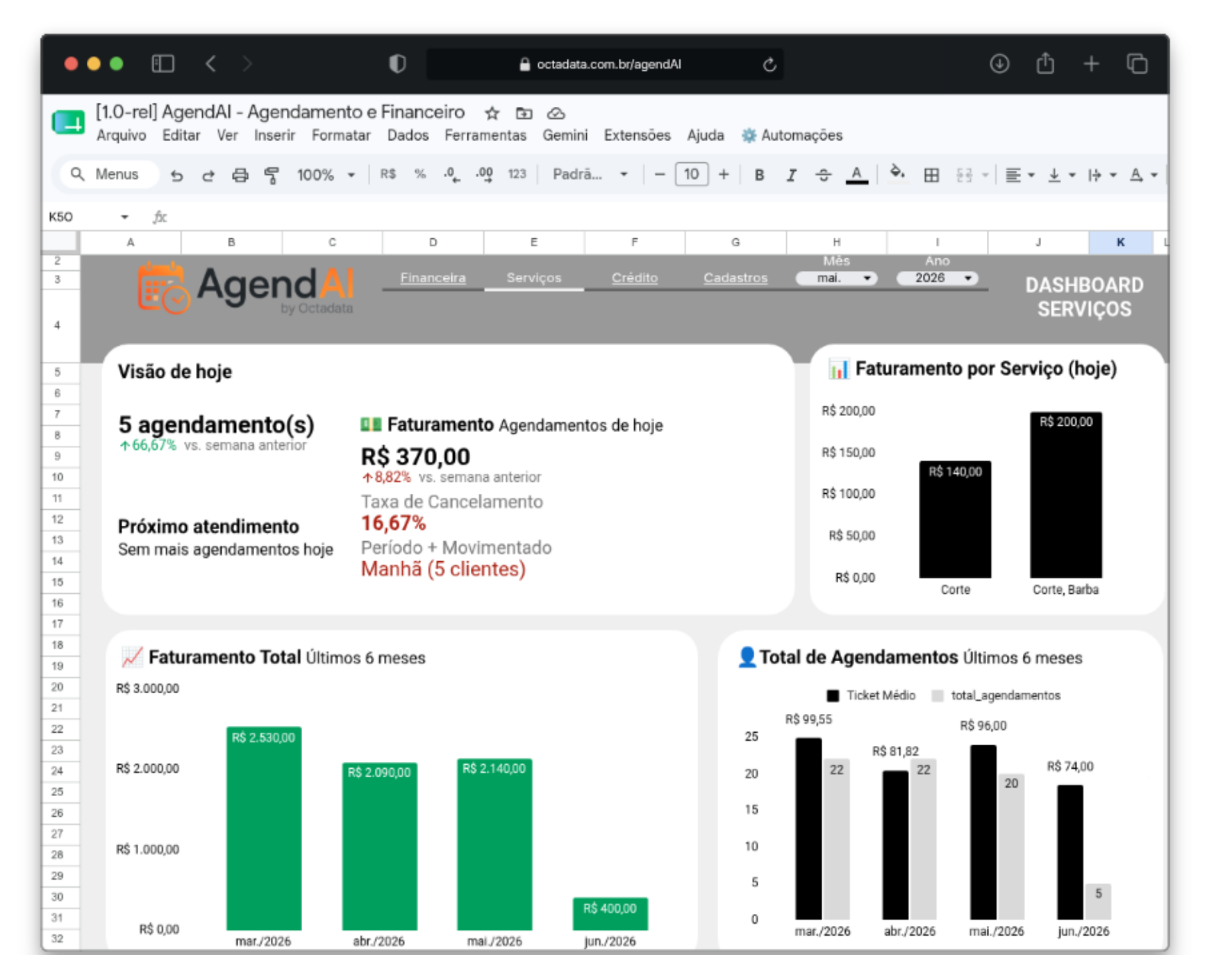Show the tab overview icon
The width and height of the screenshot is (1207, 980).
(1137, 64)
